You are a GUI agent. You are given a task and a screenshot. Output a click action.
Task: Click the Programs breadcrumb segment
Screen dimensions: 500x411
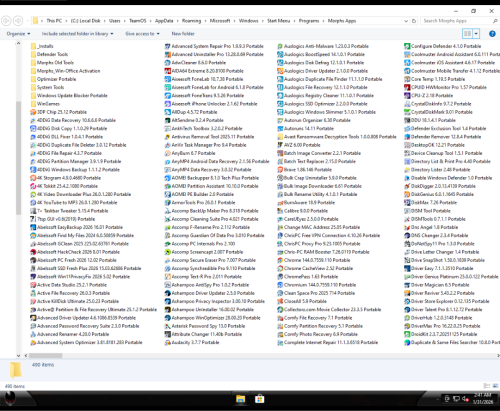coord(309,21)
